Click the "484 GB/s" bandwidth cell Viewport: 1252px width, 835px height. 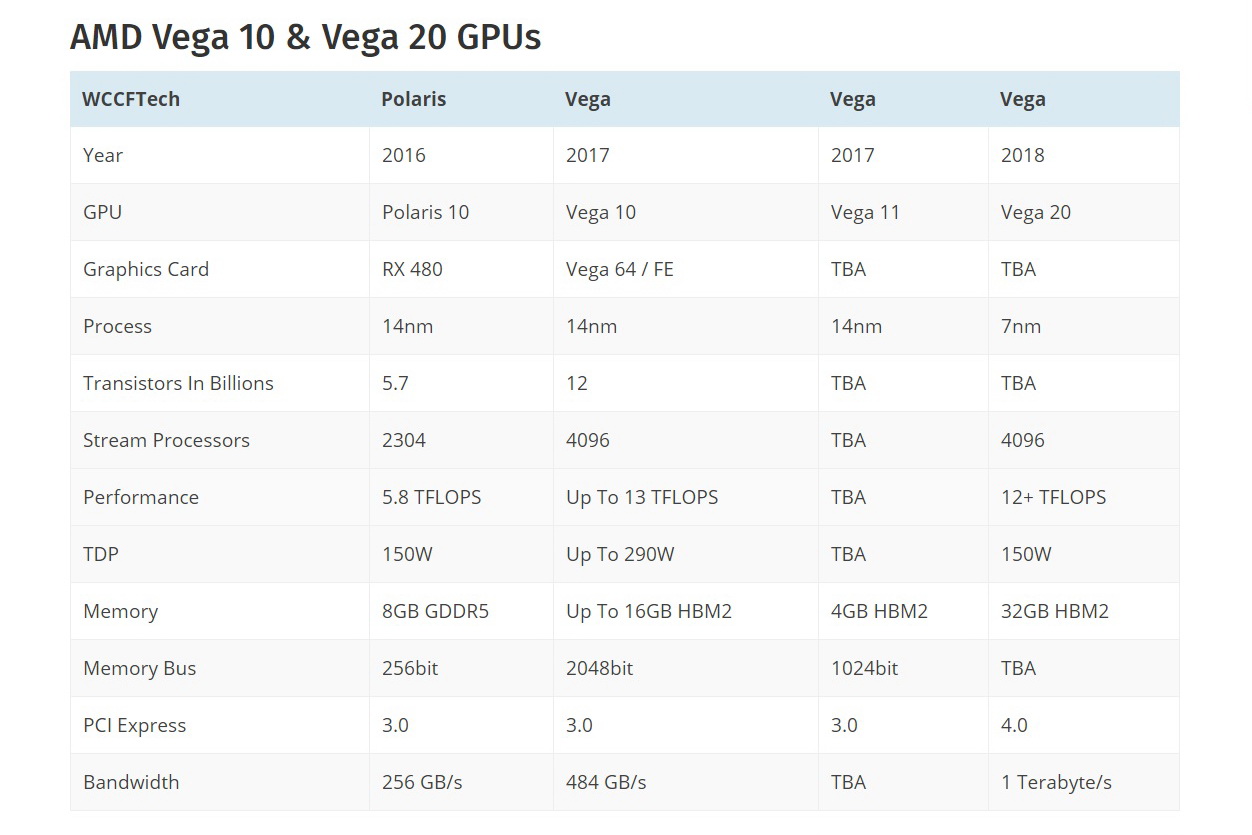tap(606, 782)
